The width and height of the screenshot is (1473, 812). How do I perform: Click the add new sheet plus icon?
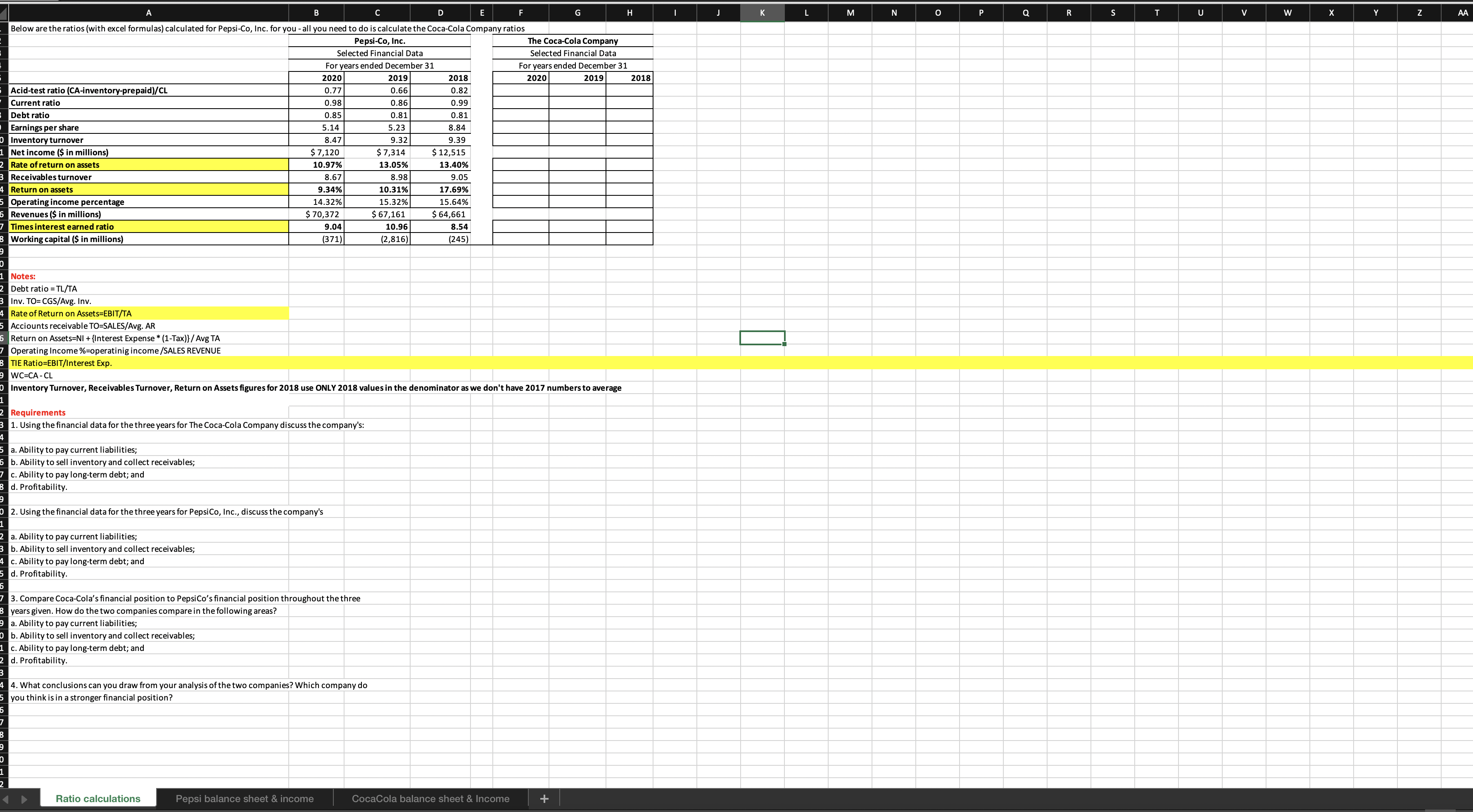point(544,799)
